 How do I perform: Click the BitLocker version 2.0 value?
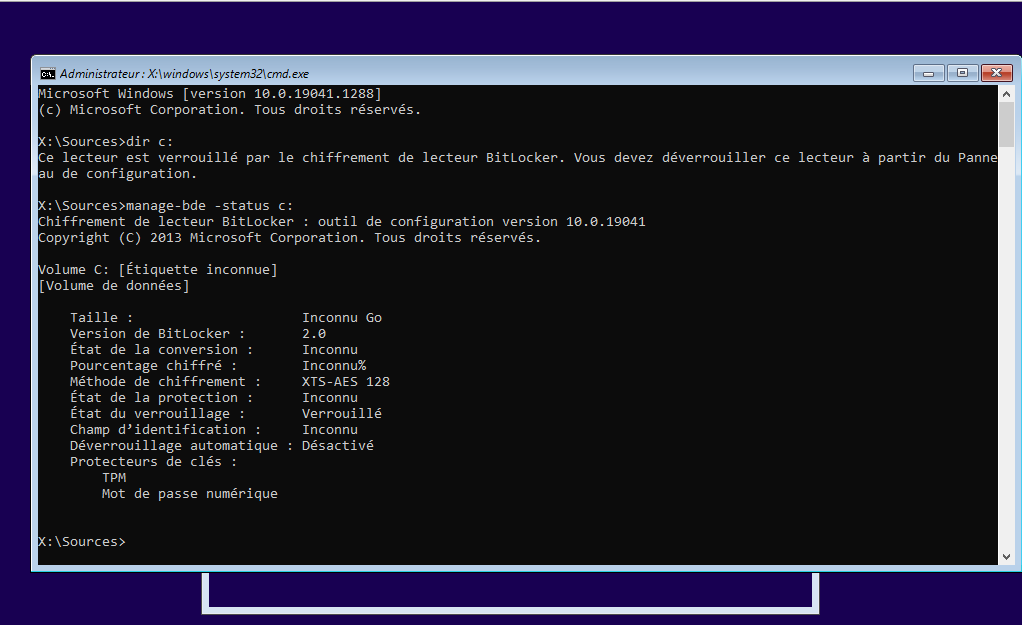pyautogui.click(x=314, y=333)
